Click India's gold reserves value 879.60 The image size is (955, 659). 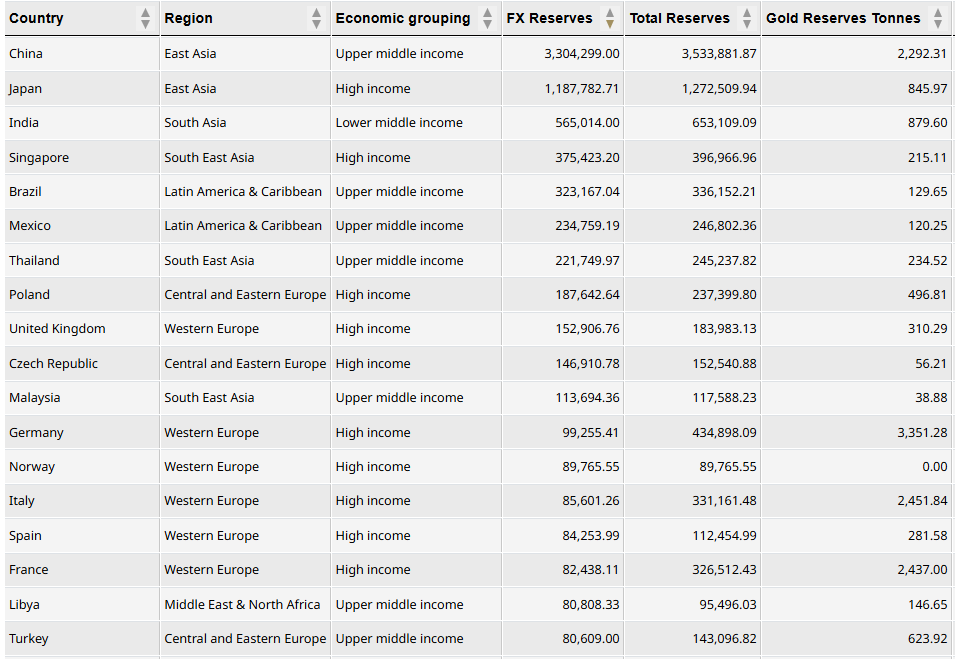927,122
